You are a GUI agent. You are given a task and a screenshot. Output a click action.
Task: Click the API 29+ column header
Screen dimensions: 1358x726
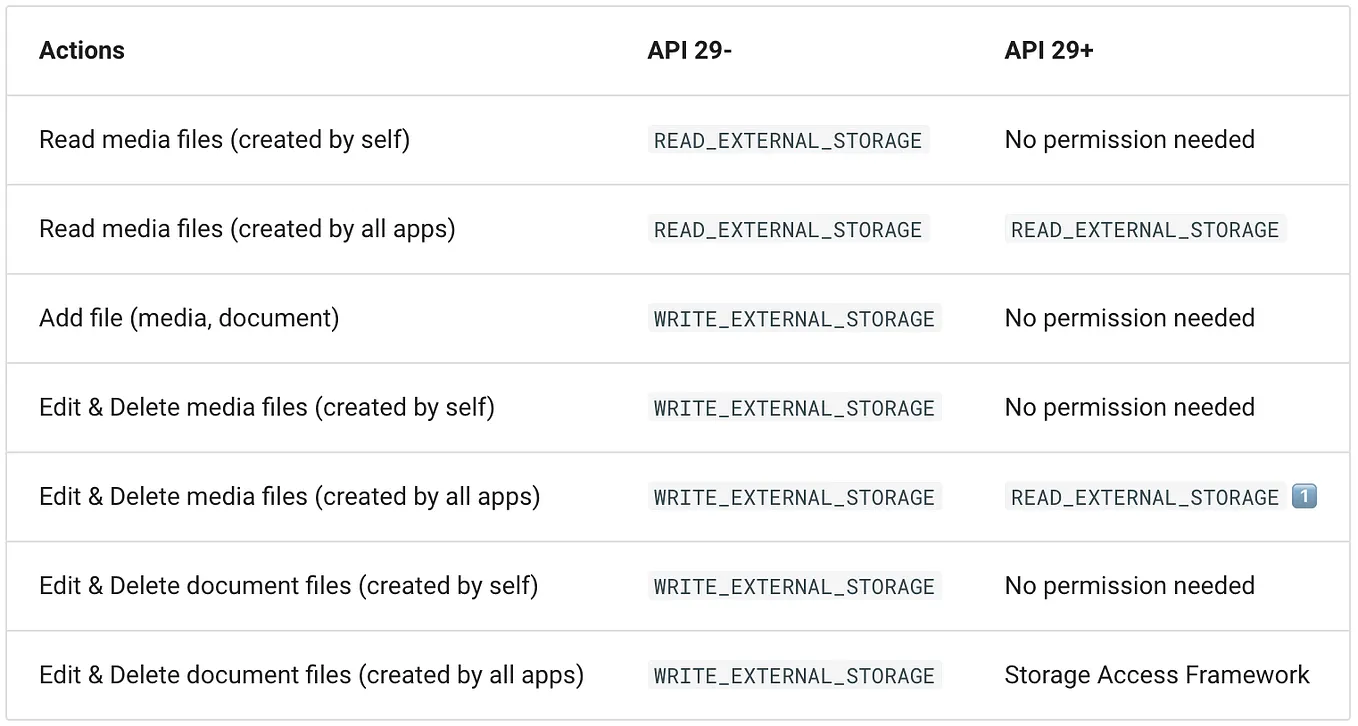[x=1049, y=51]
